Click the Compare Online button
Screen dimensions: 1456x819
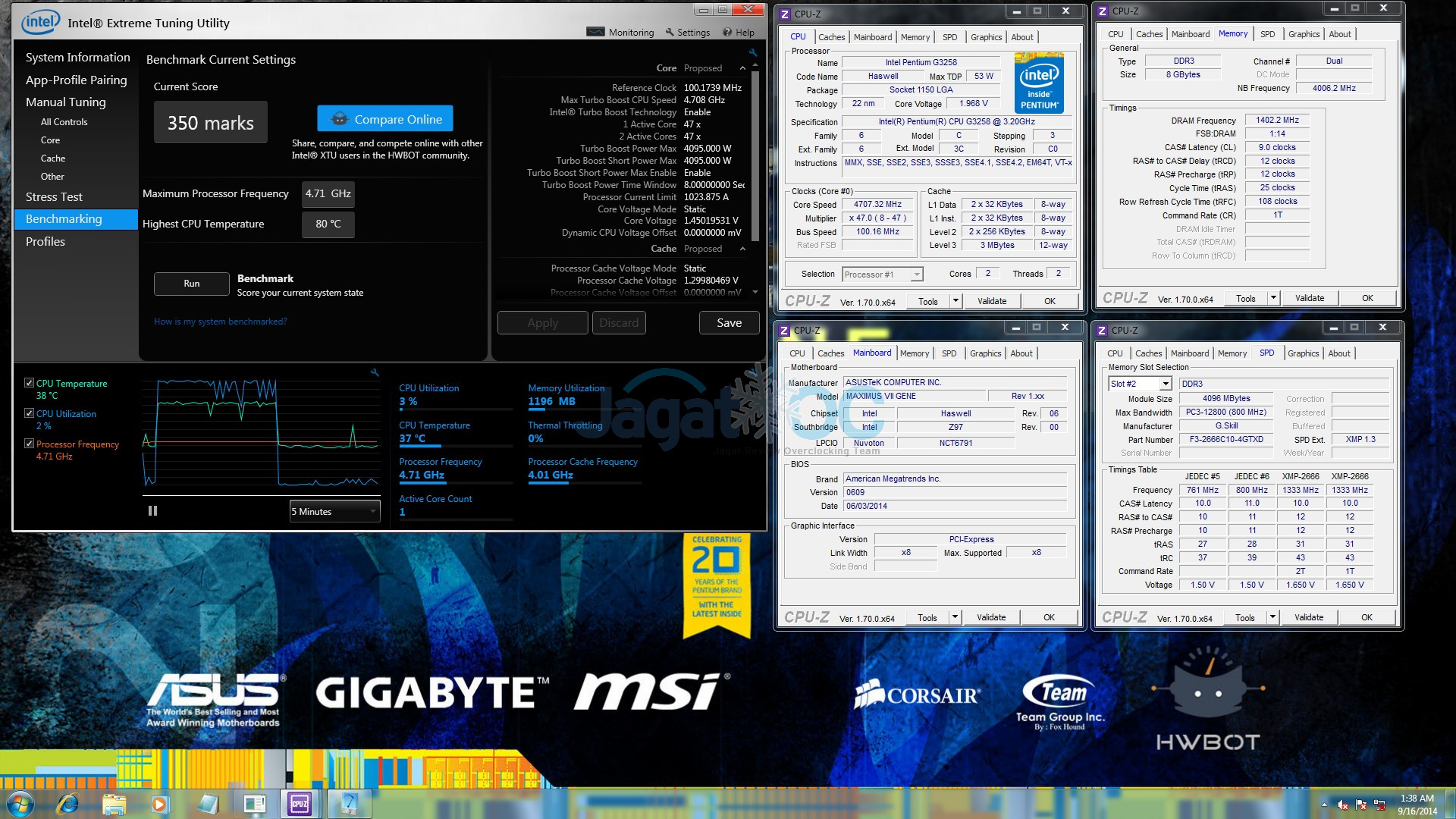(385, 119)
